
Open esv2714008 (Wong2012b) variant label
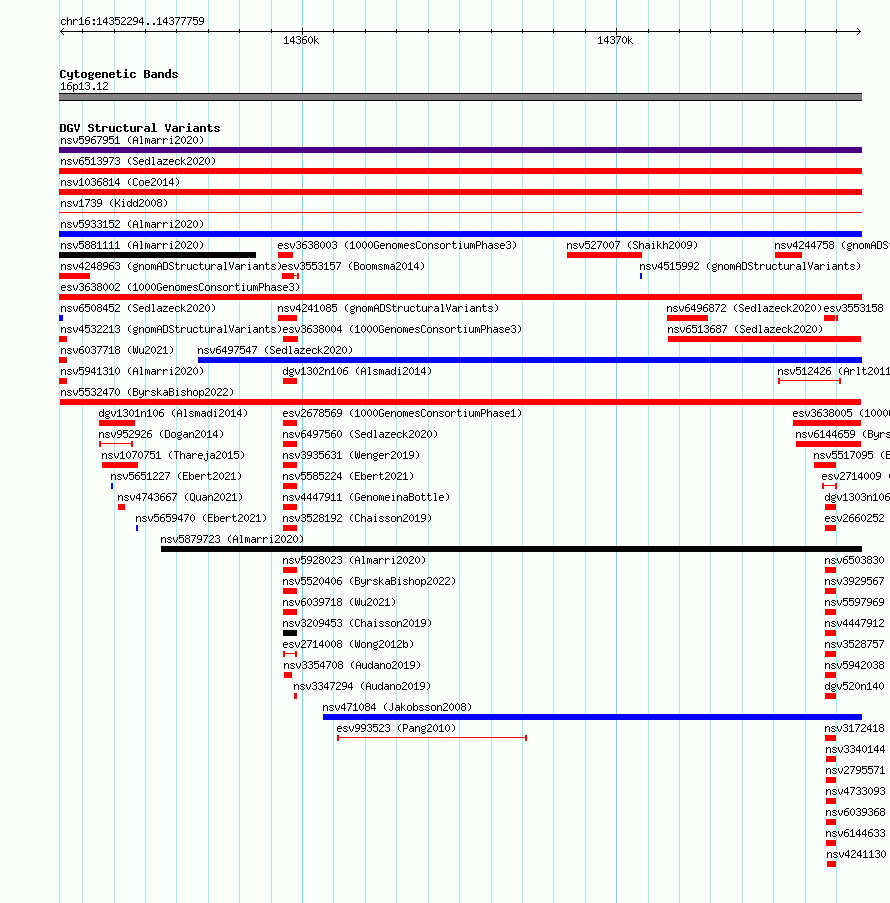pos(348,645)
